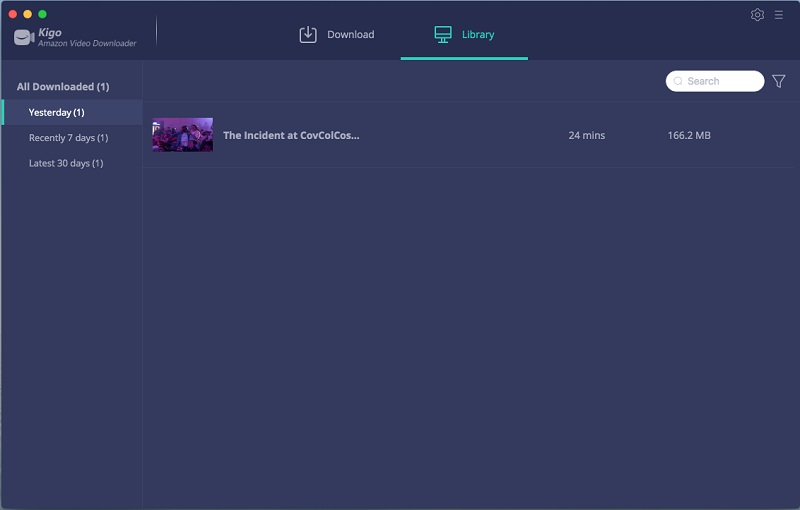Click Amazon Video Downloader subtitle text

click(87, 43)
